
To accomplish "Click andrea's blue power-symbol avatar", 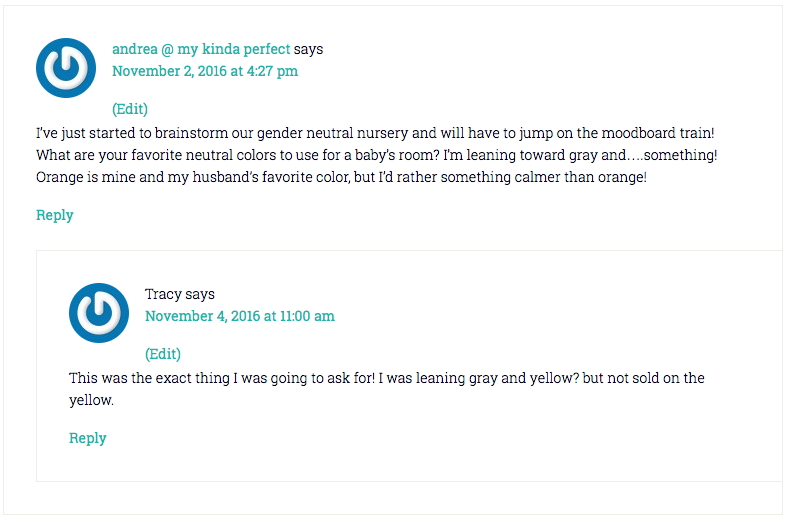I will [66, 68].
